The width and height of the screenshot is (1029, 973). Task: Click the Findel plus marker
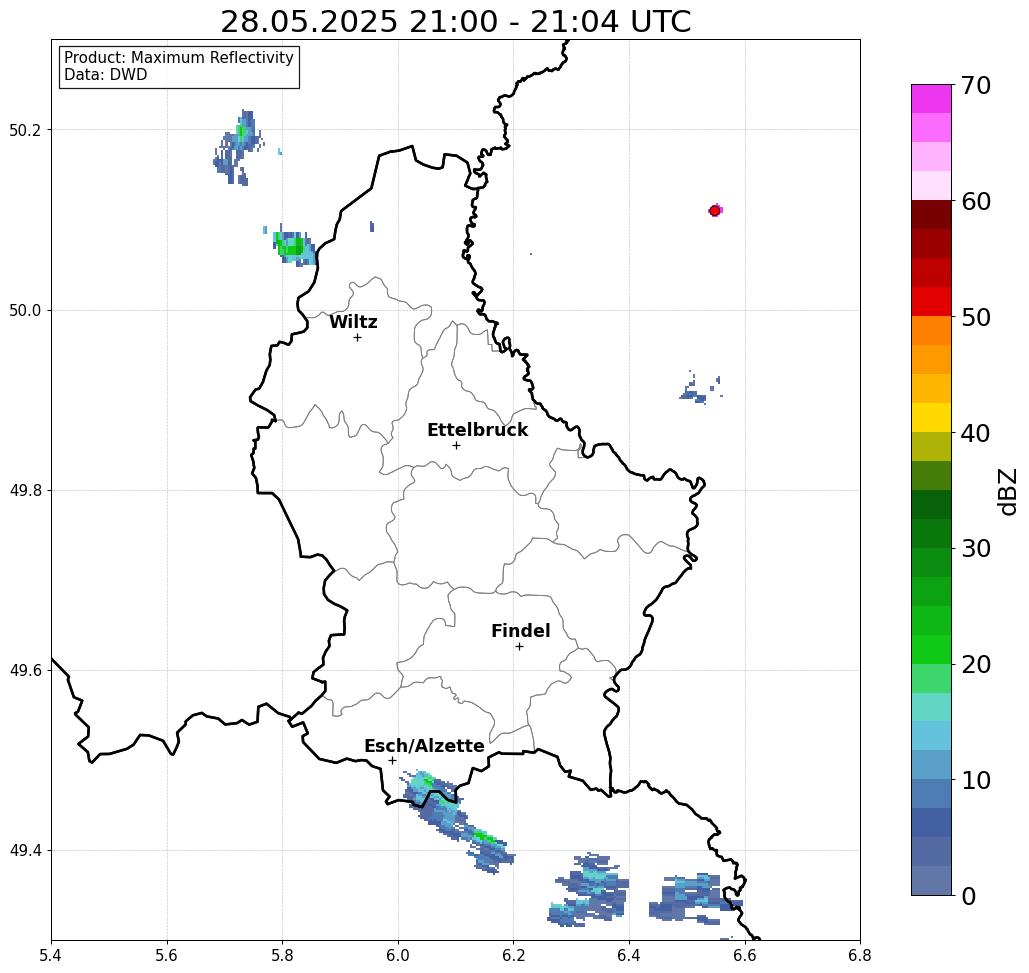pyautogui.click(x=519, y=646)
